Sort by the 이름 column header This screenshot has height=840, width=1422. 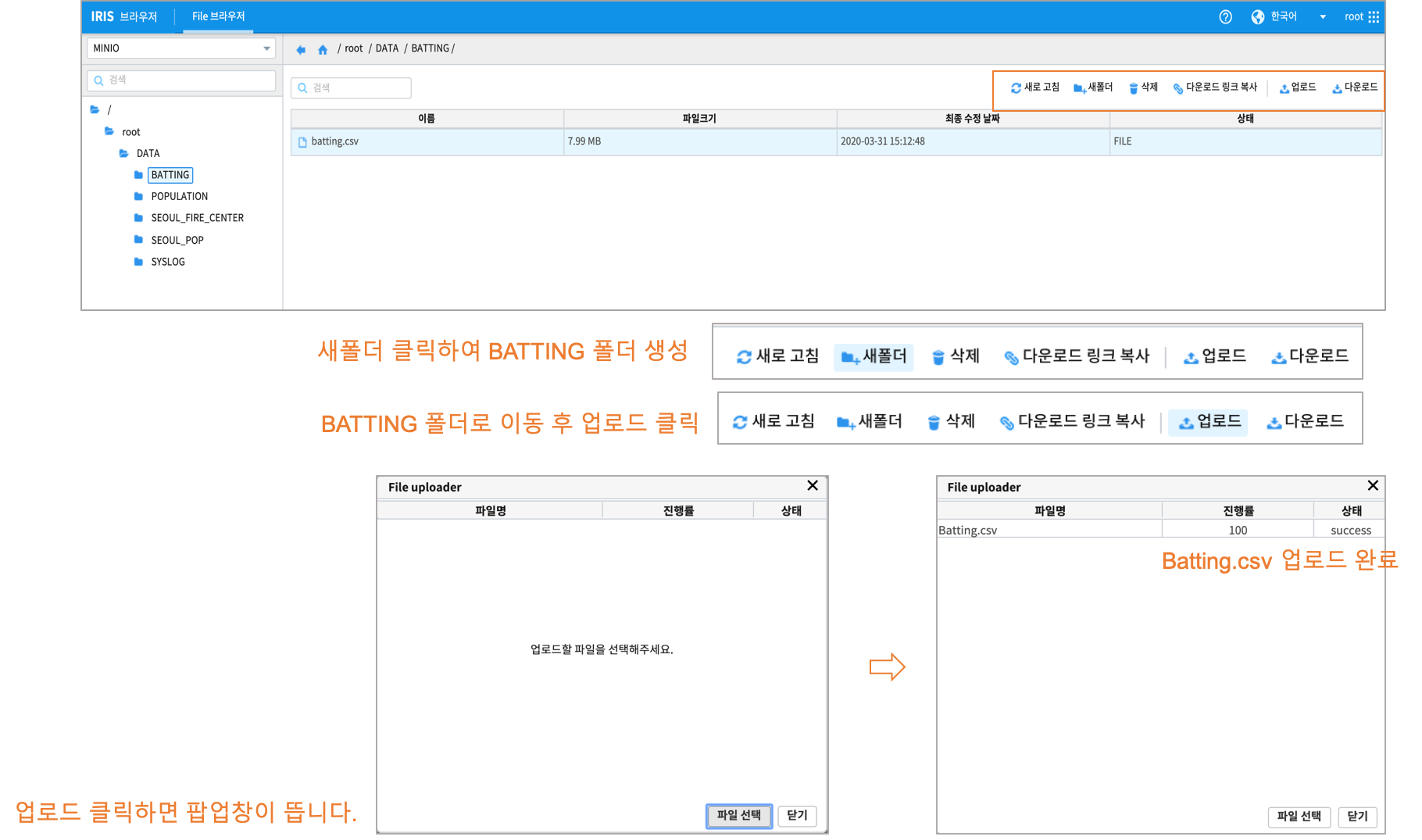click(427, 119)
